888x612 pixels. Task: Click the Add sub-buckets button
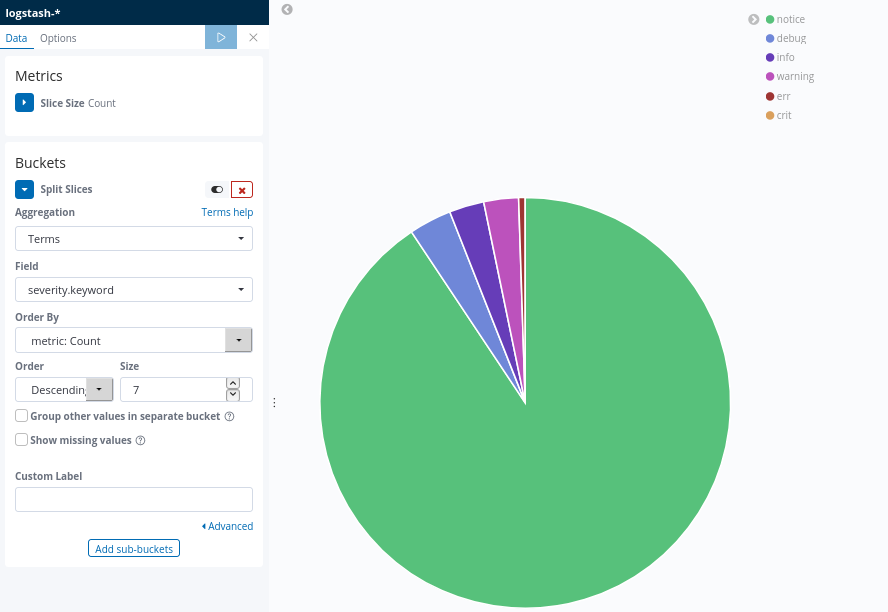[134, 548]
